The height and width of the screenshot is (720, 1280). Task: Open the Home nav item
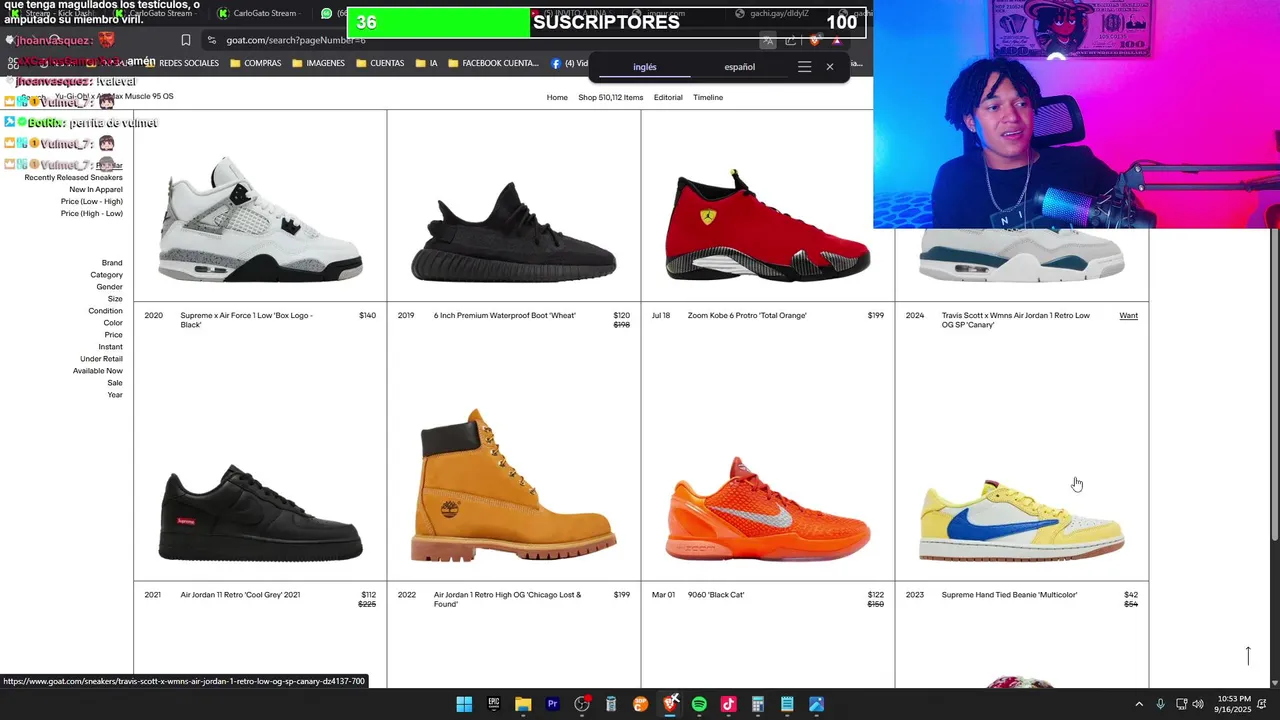[557, 98]
